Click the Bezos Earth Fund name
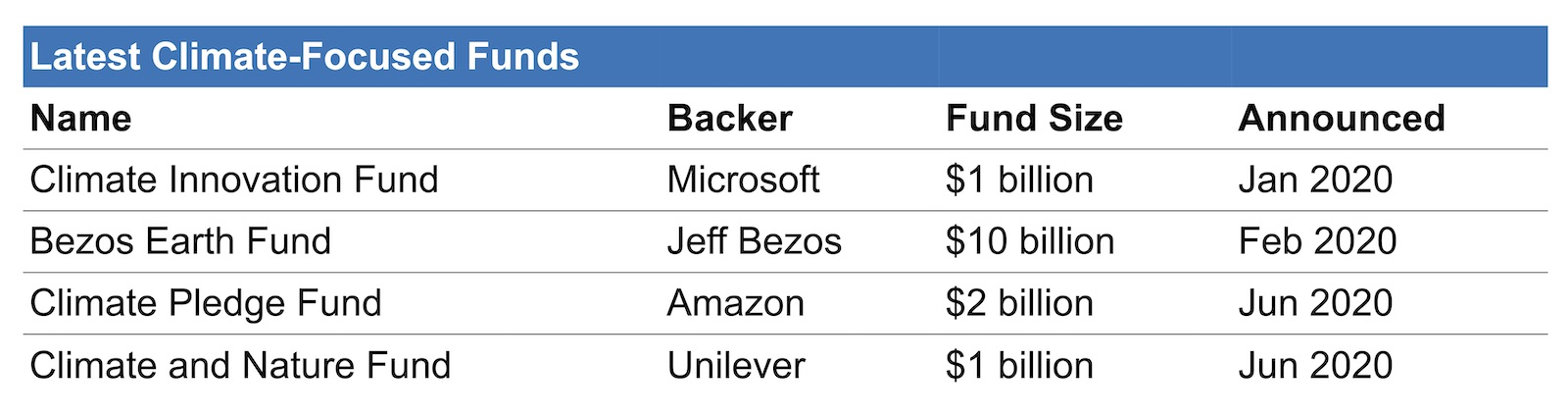The image size is (1568, 415). point(180,241)
